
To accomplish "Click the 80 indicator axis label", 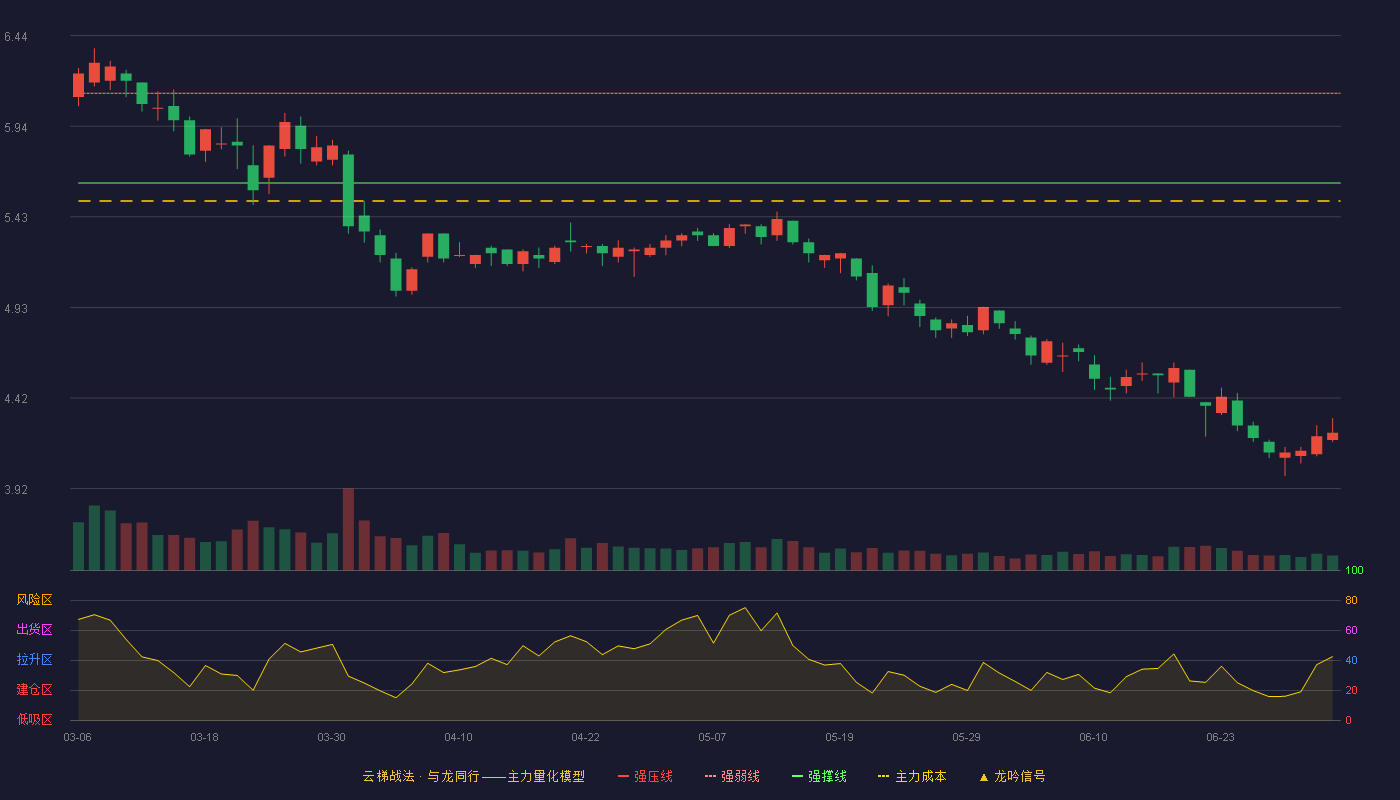I will [1352, 600].
